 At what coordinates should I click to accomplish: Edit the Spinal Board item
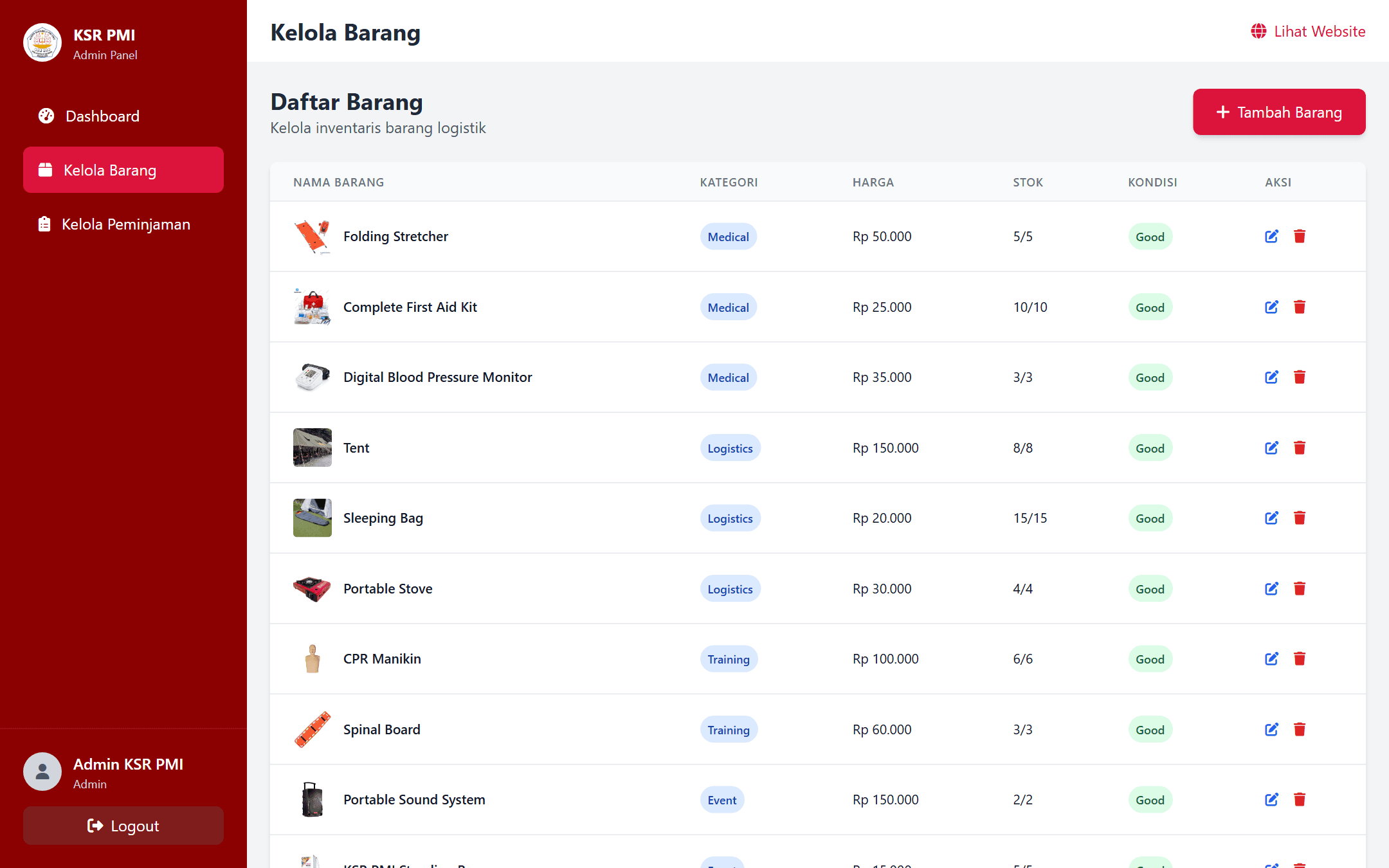1271,730
